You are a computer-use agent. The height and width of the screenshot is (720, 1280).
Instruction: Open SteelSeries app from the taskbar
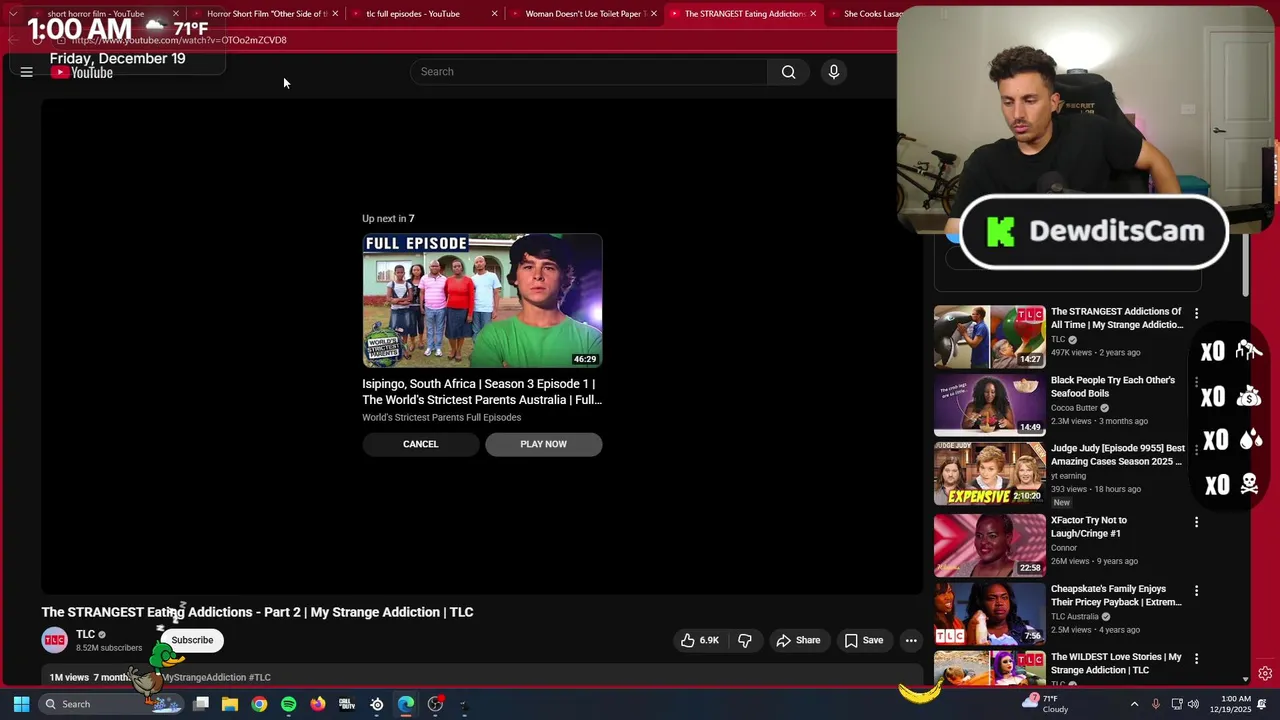pyautogui.click(x=377, y=704)
